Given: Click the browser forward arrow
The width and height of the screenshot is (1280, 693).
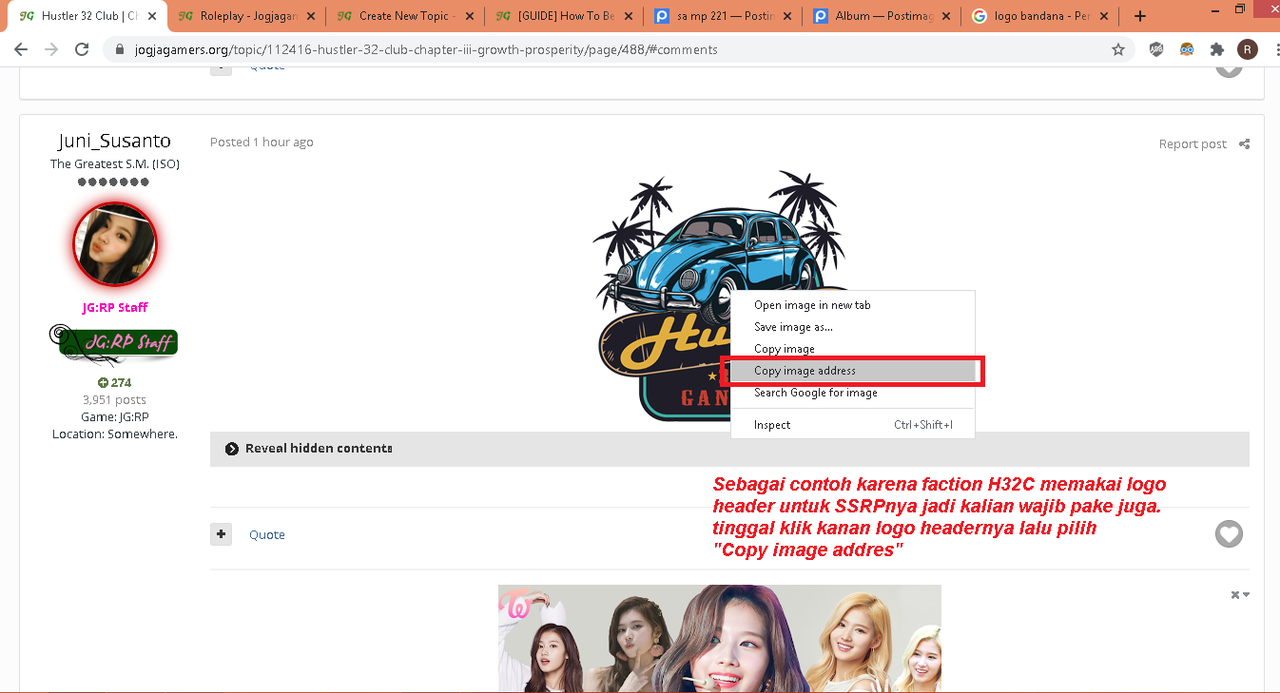Looking at the screenshot, I should pos(52,49).
